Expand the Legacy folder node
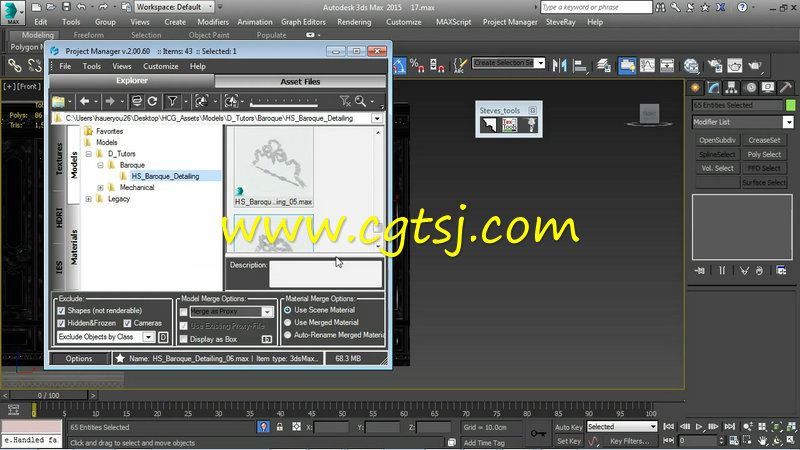Image resolution: width=800 pixels, height=450 pixels. (x=89, y=199)
